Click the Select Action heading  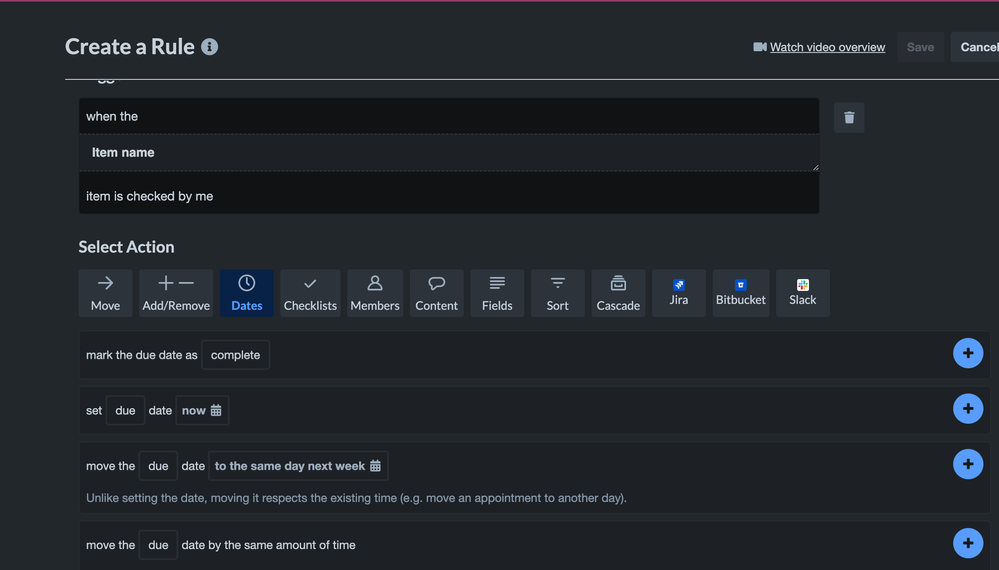(x=126, y=247)
